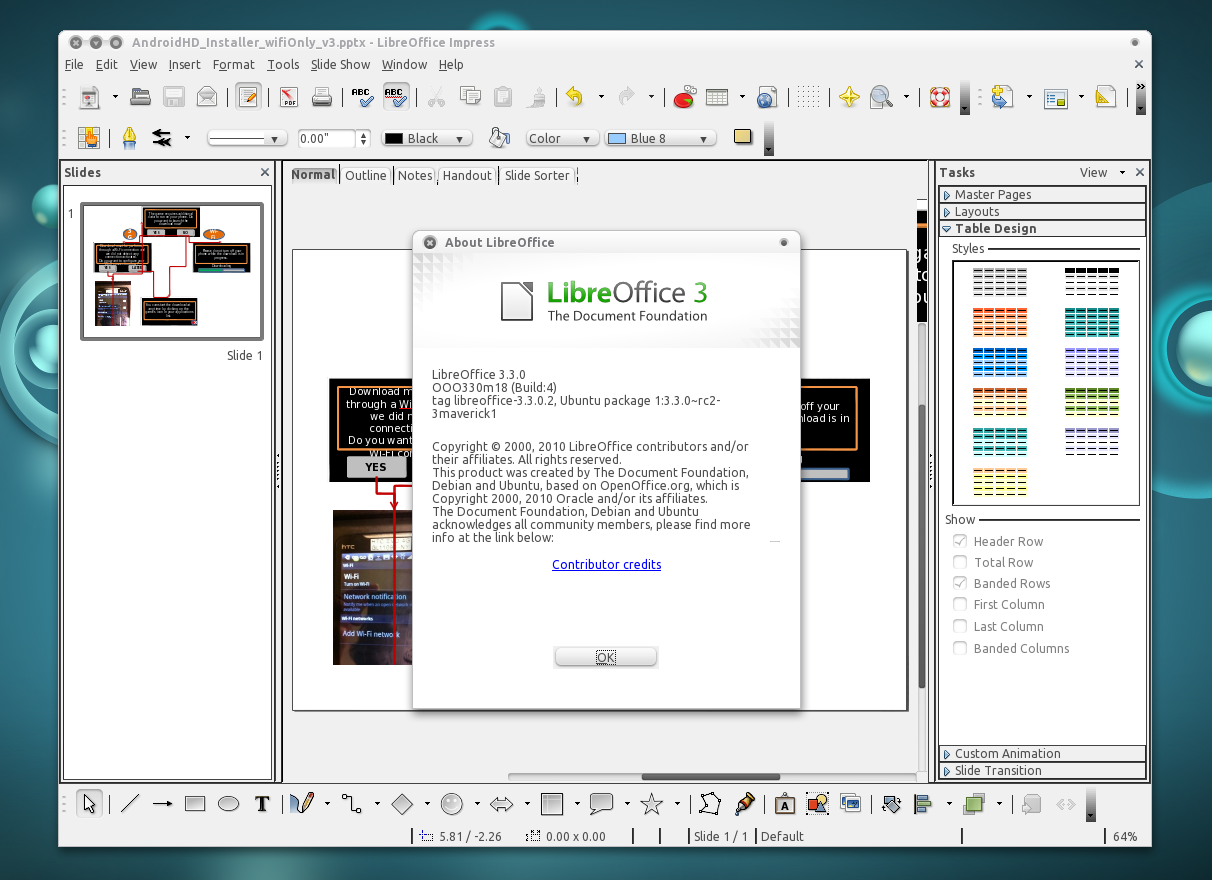
Task: Click the Contributor credits link
Action: click(606, 564)
